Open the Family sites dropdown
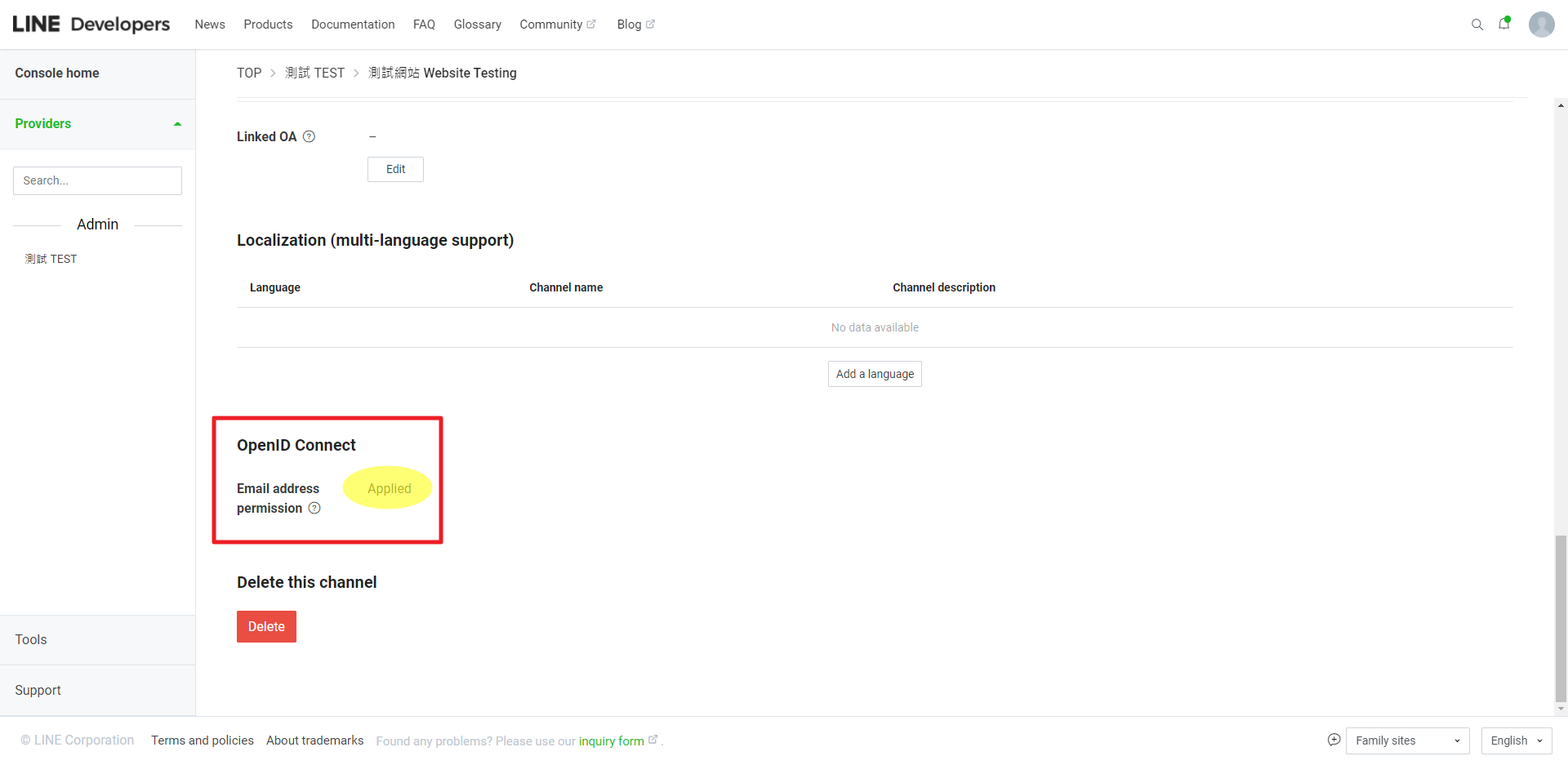Viewport: 1568px width, 765px height. (x=1407, y=741)
